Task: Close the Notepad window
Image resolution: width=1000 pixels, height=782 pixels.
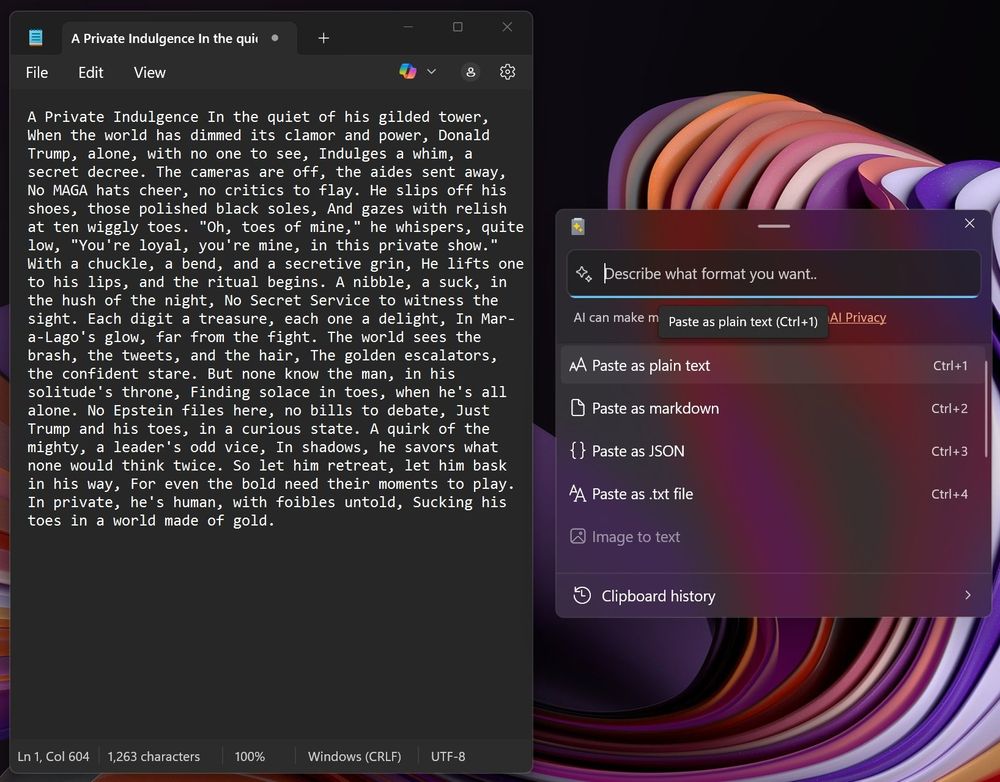Action: 507,27
